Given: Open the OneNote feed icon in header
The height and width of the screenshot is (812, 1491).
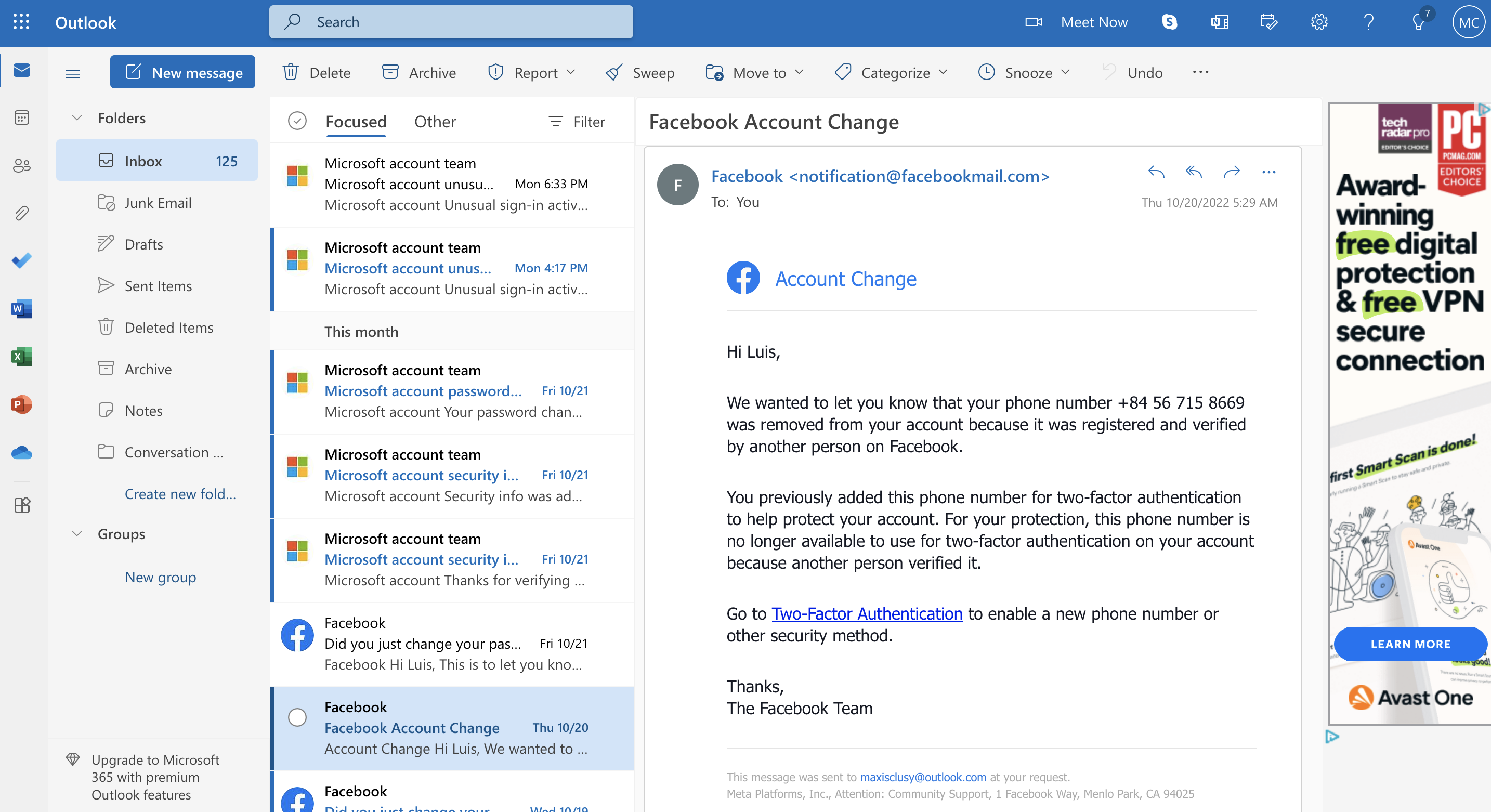Looking at the screenshot, I should pos(1220,22).
